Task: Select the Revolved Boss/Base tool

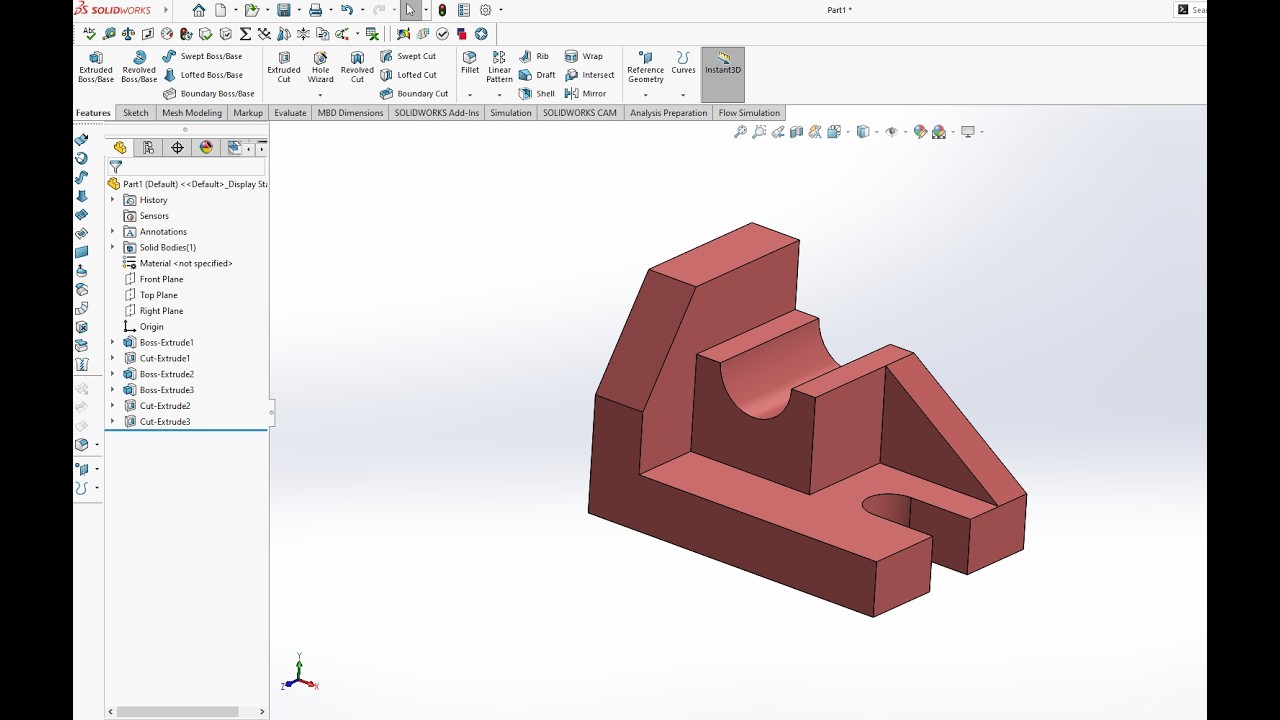Action: (139, 67)
